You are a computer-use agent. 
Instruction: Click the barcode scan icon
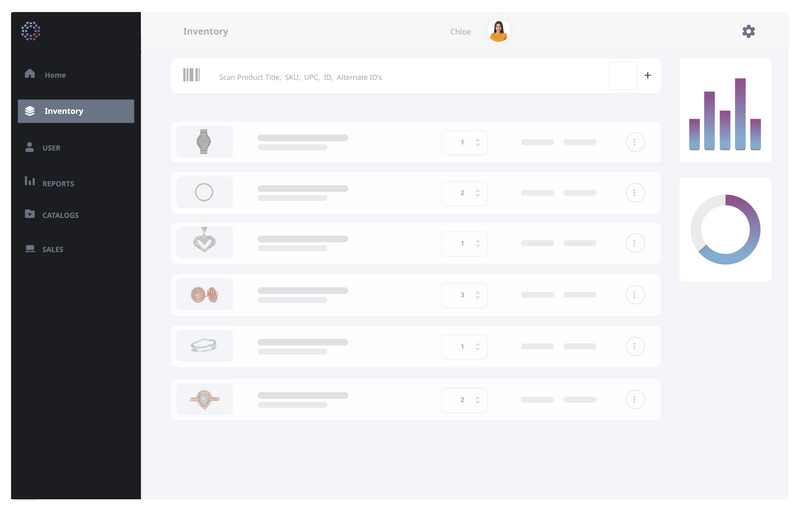[x=191, y=75]
